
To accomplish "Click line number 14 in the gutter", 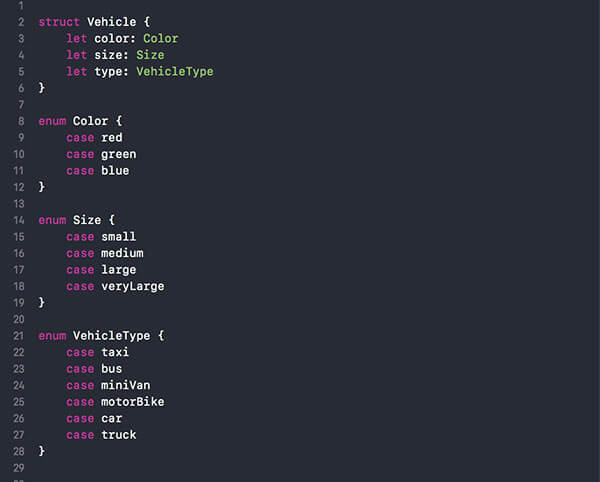I will (20, 220).
